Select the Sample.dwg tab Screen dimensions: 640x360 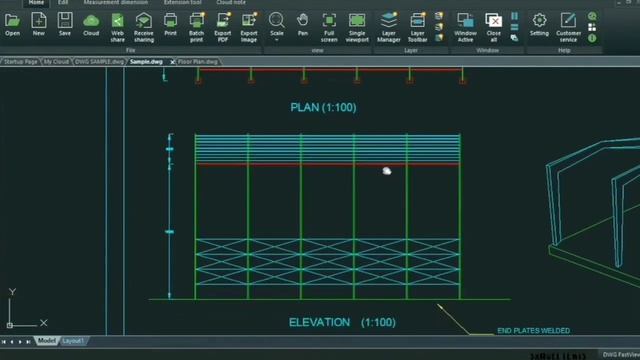[x=146, y=62]
